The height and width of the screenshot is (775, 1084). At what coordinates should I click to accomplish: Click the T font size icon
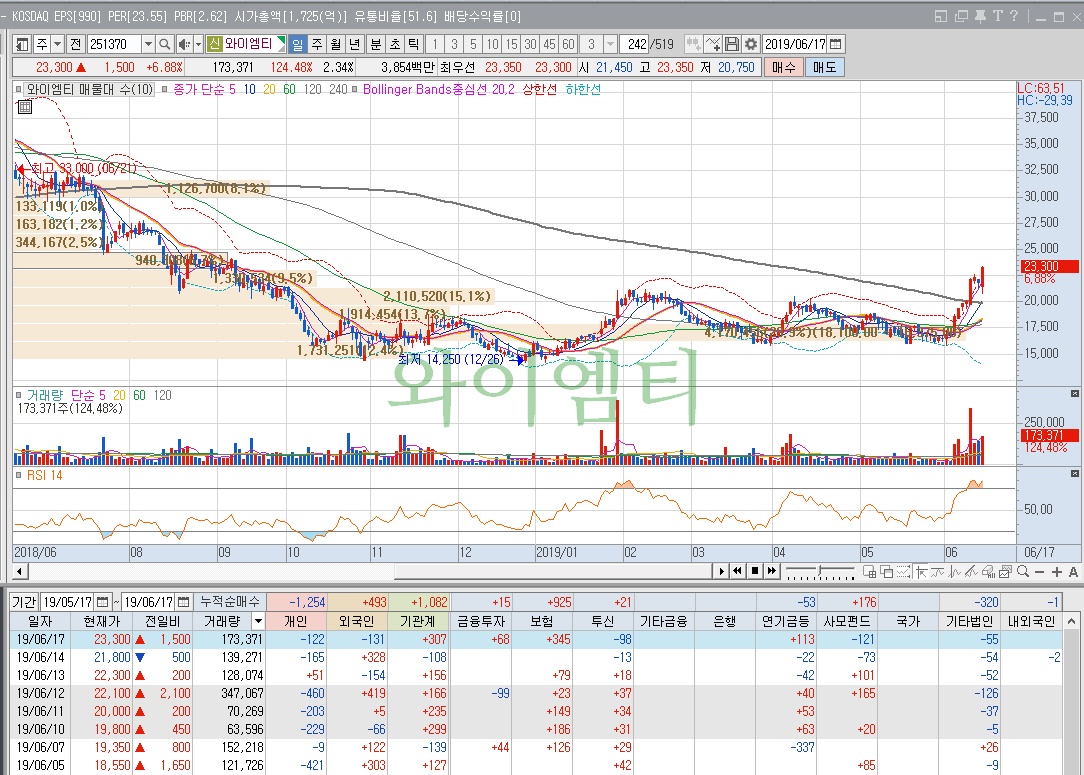997,16
